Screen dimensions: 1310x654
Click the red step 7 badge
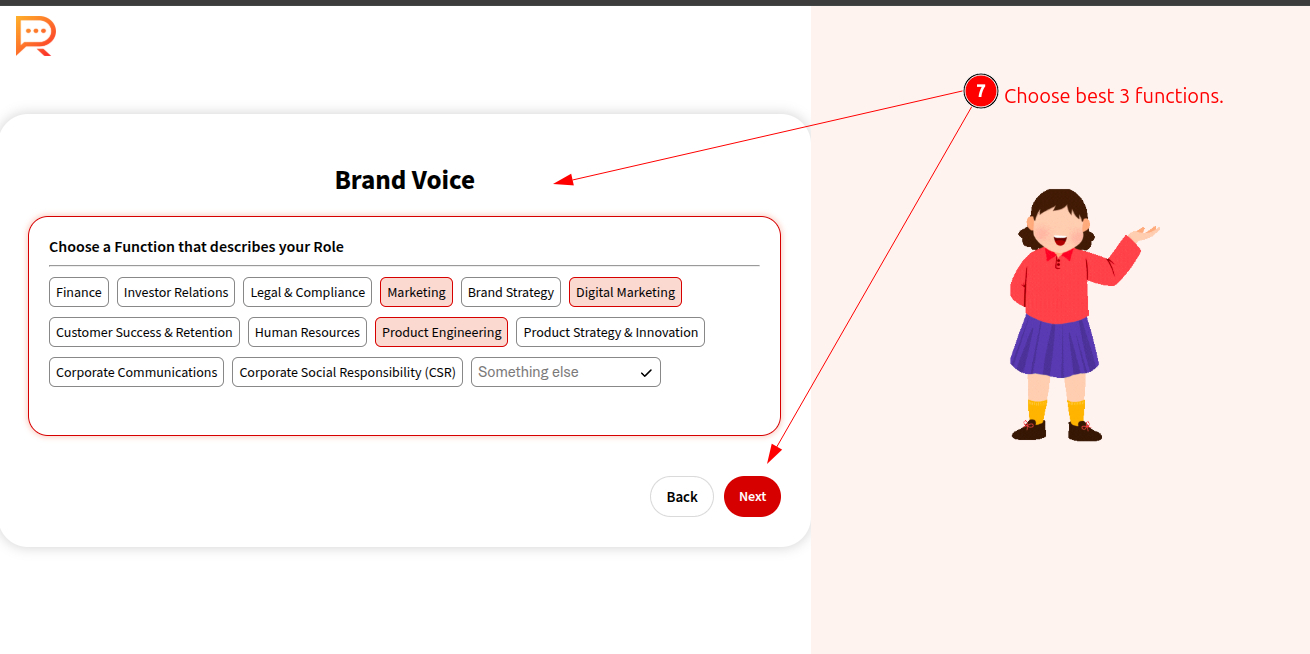[x=980, y=92]
